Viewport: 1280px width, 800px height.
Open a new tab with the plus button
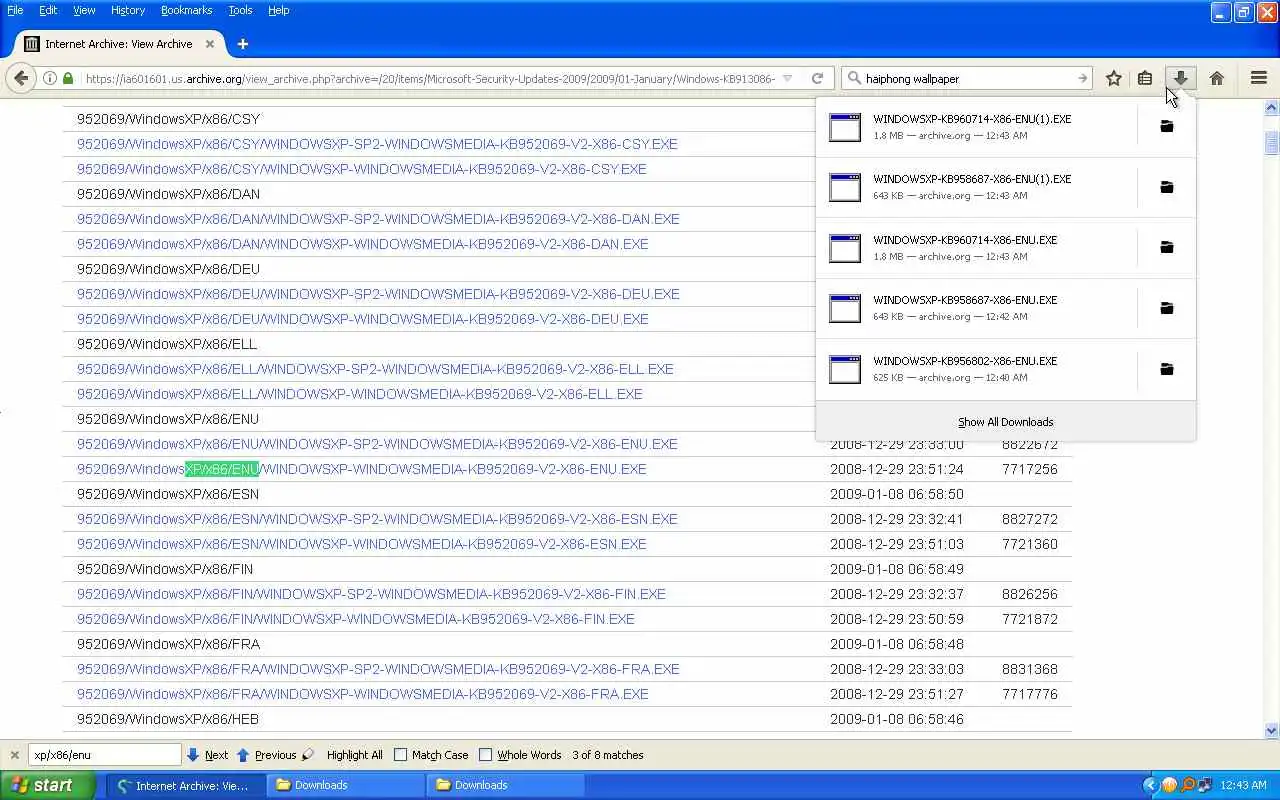[242, 44]
